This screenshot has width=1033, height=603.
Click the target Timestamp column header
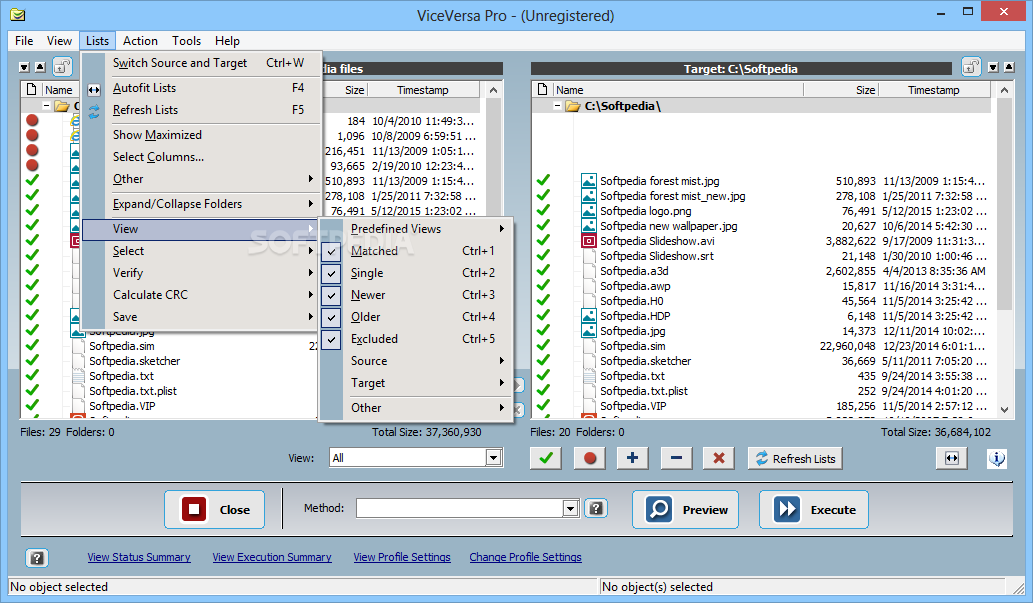coord(933,90)
